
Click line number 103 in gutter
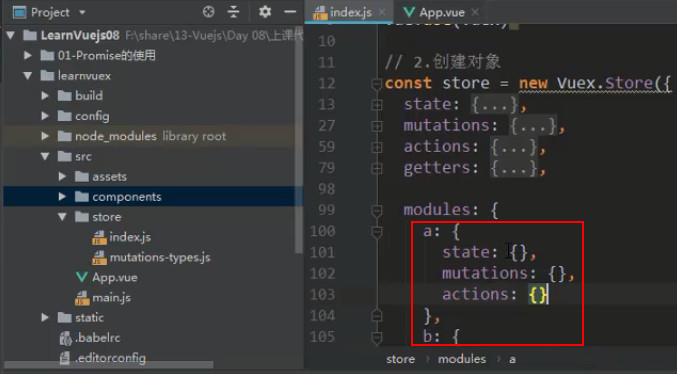tap(322, 295)
